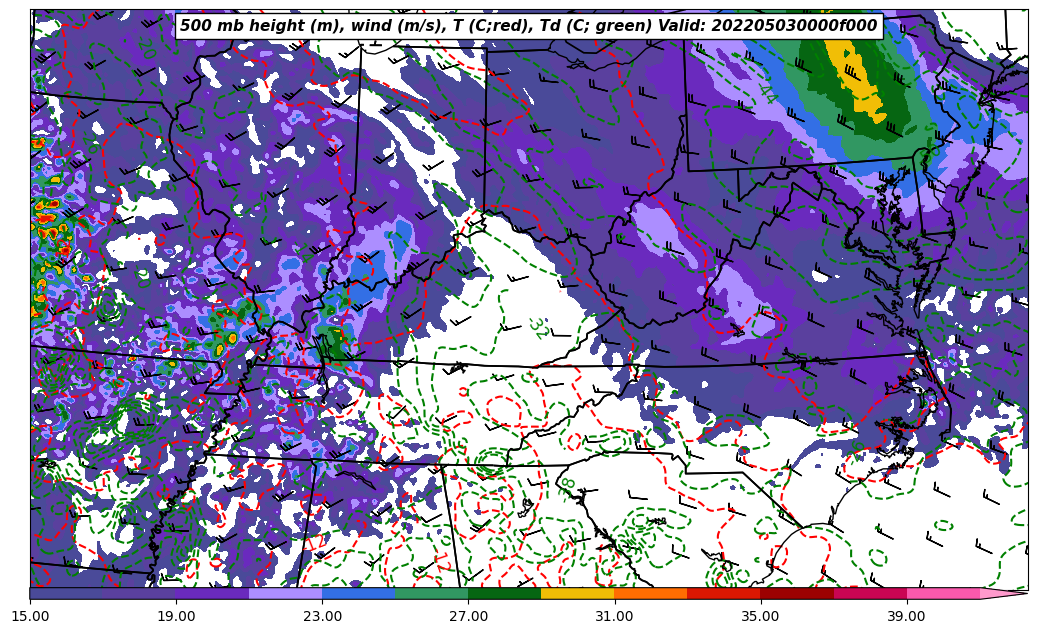
Task: Click the 35.00 colorbar tick label
Action: click(760, 616)
